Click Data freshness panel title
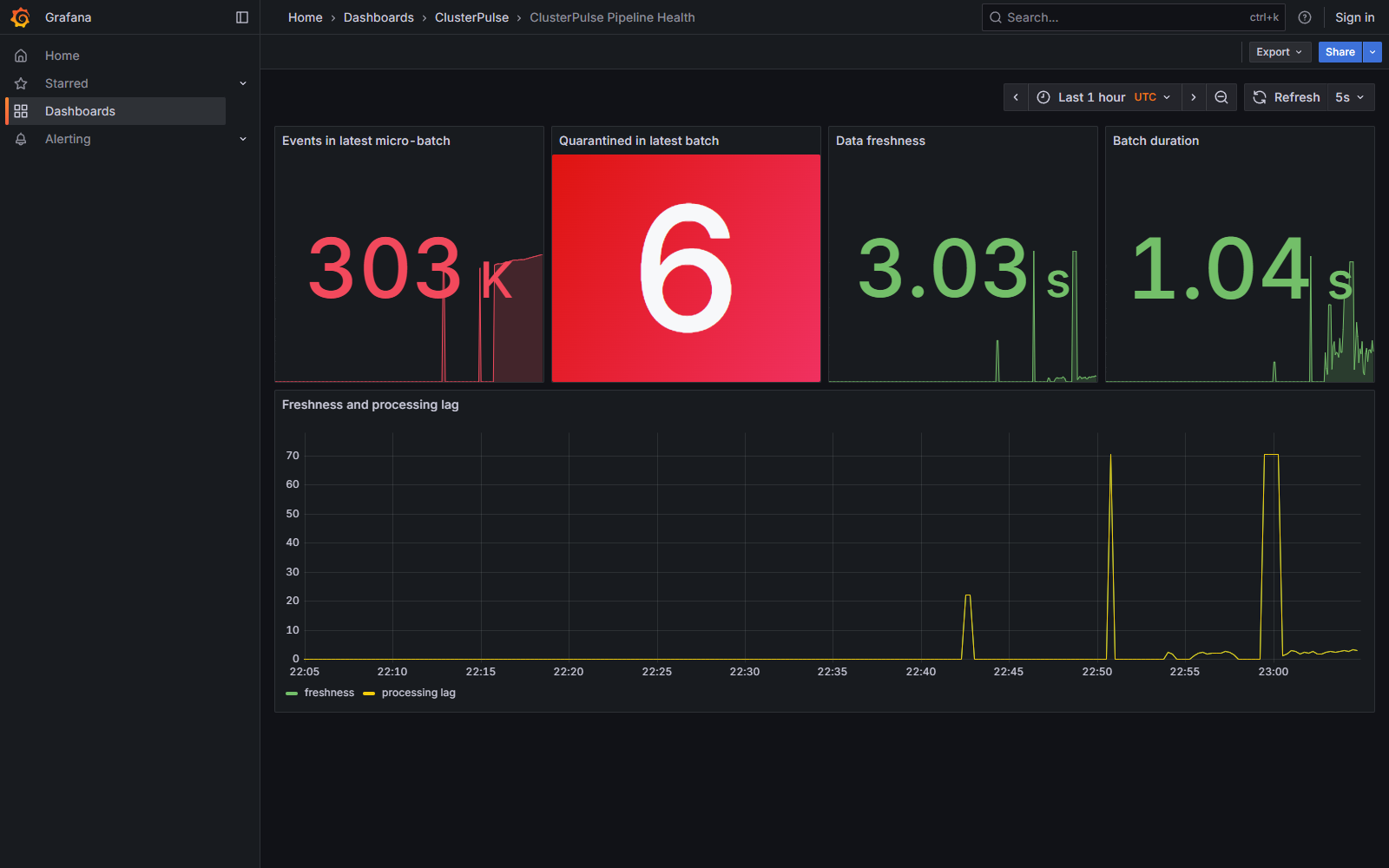 click(x=880, y=141)
